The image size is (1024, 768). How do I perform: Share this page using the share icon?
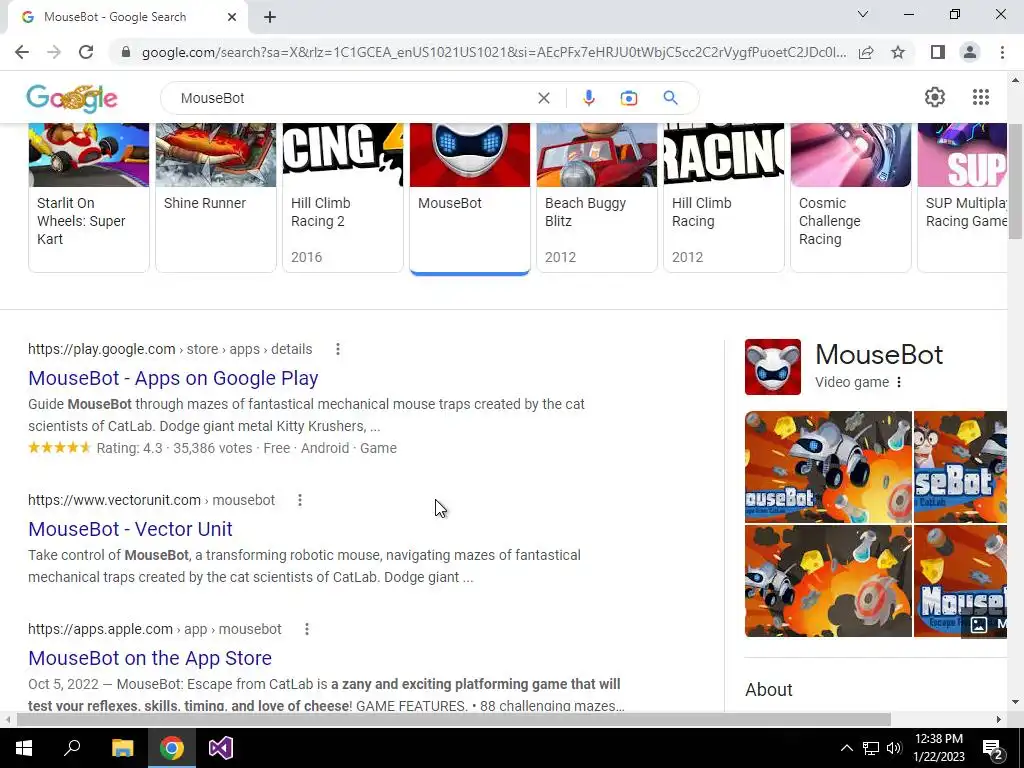pos(867,52)
